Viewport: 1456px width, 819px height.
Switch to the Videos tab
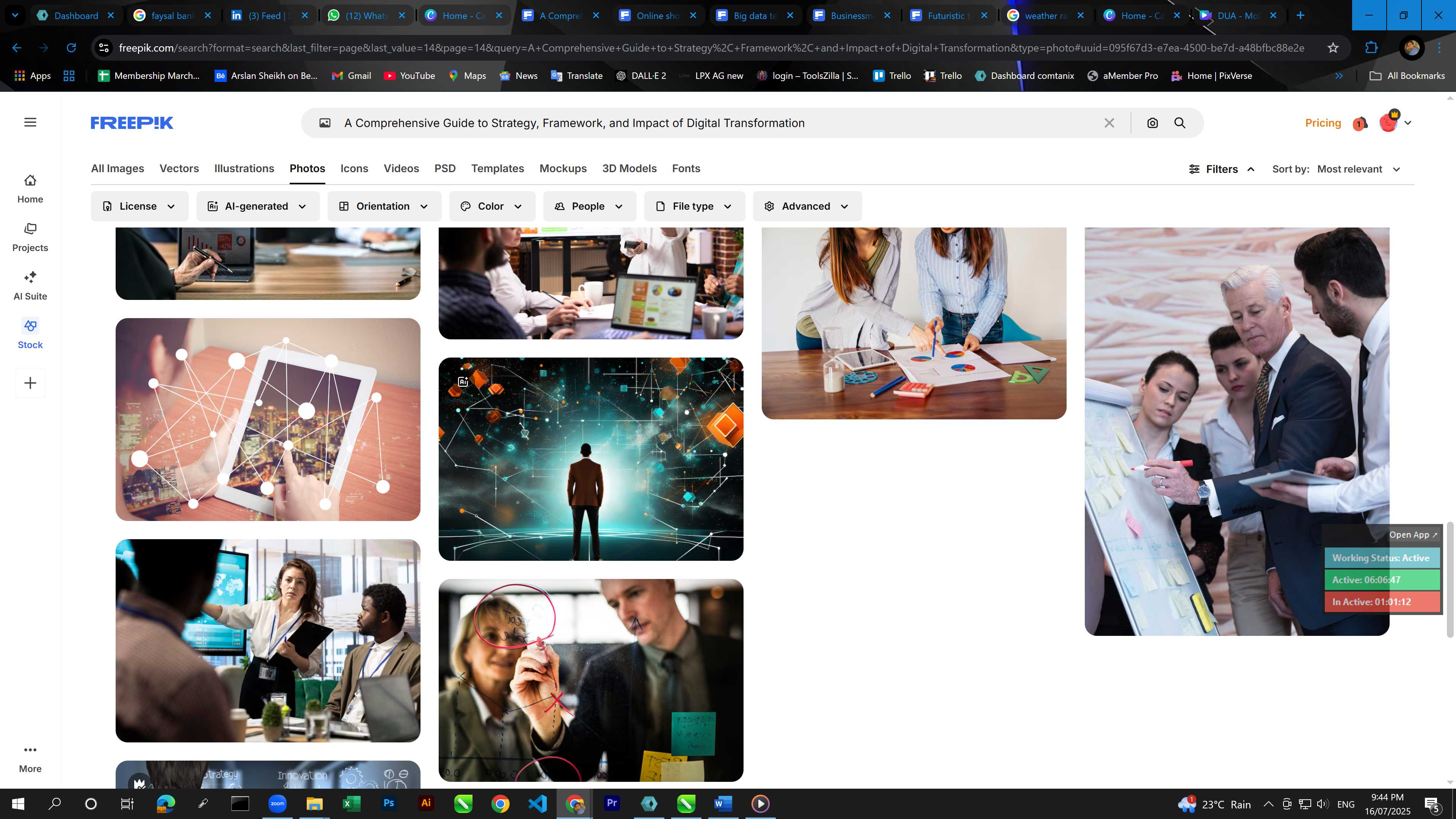[x=401, y=168]
